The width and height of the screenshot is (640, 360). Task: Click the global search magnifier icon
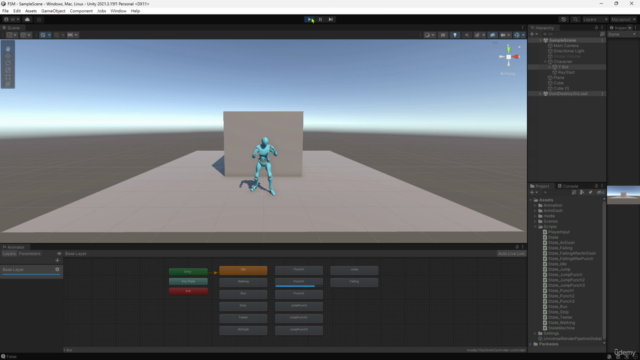[575, 19]
